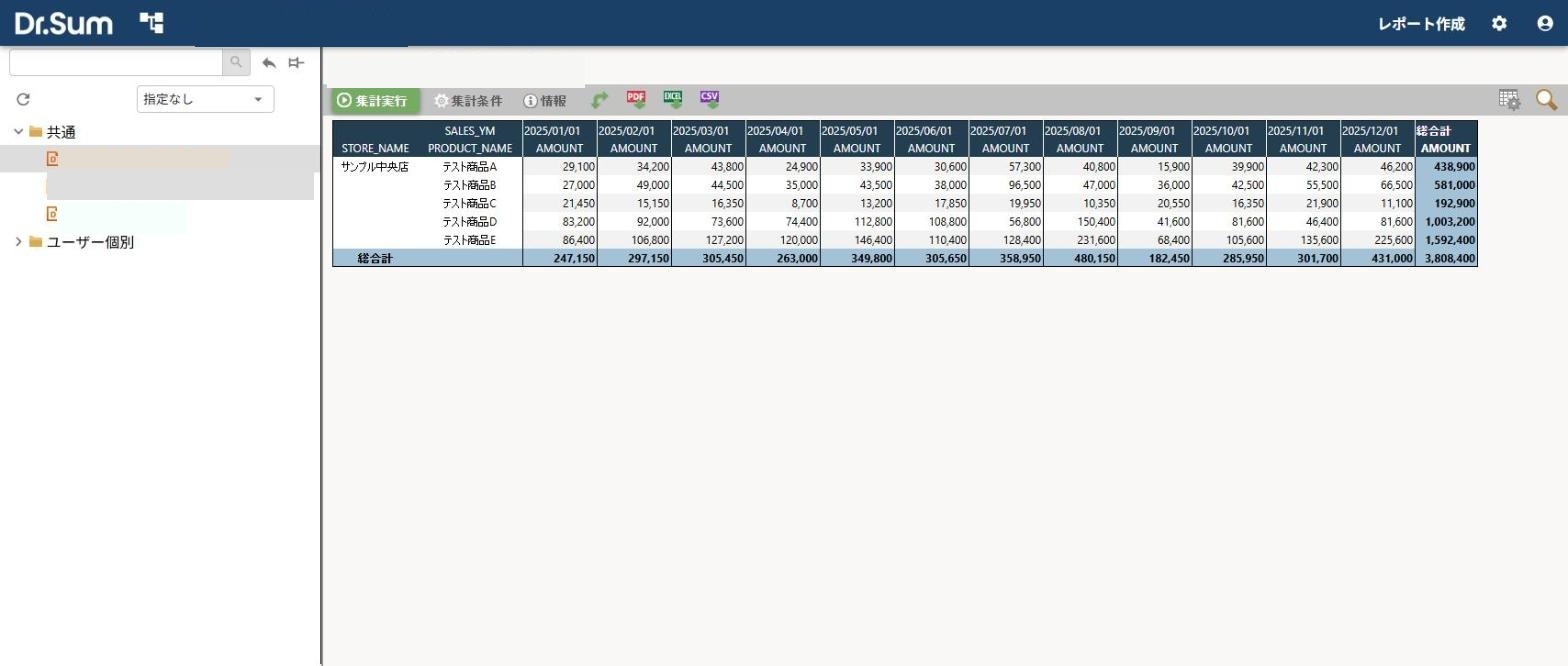Click the 29,100 amount cell
The height and width of the screenshot is (666, 1568).
(x=560, y=167)
